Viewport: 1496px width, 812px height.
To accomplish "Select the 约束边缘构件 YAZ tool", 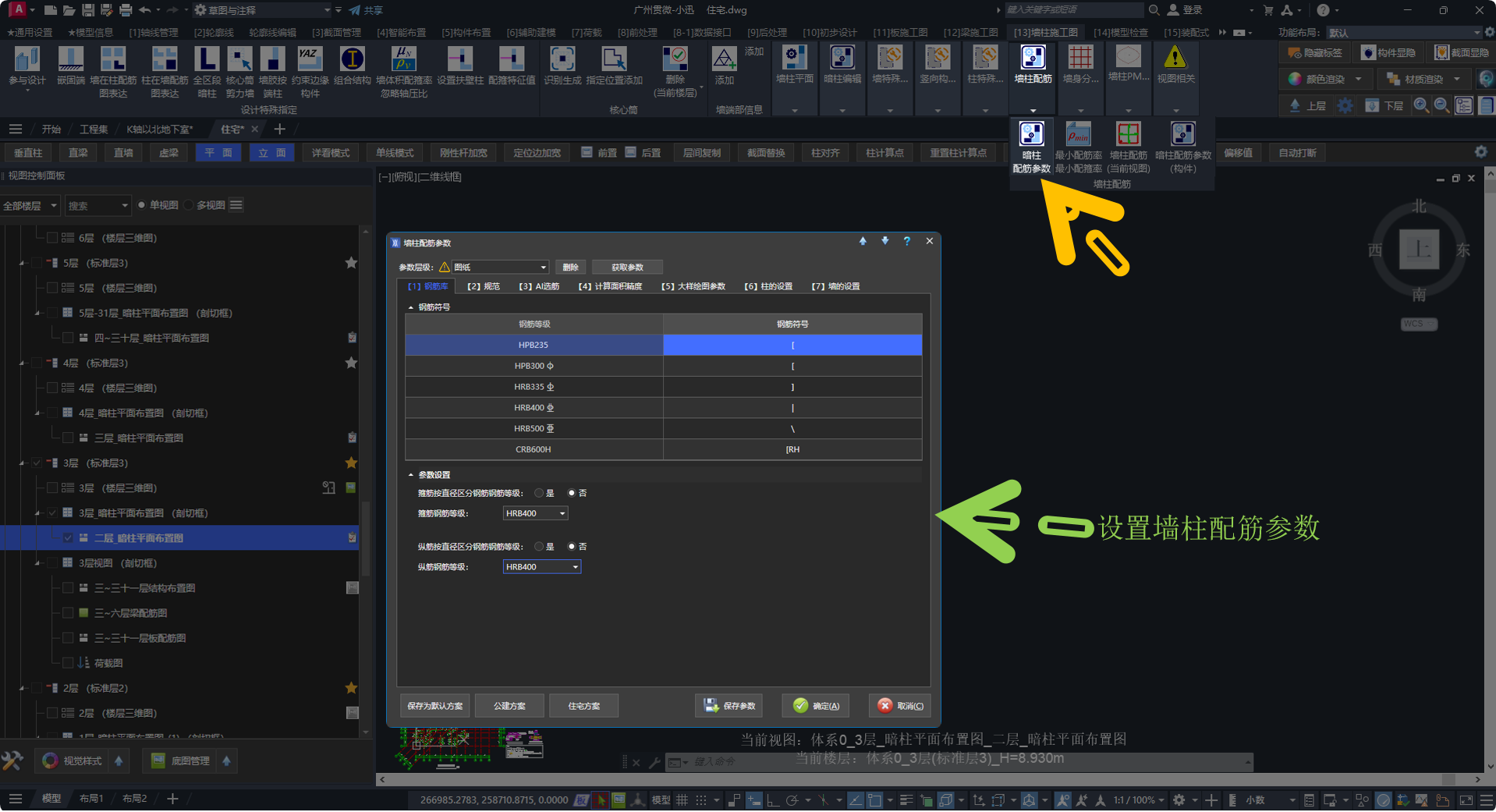I will [x=310, y=59].
